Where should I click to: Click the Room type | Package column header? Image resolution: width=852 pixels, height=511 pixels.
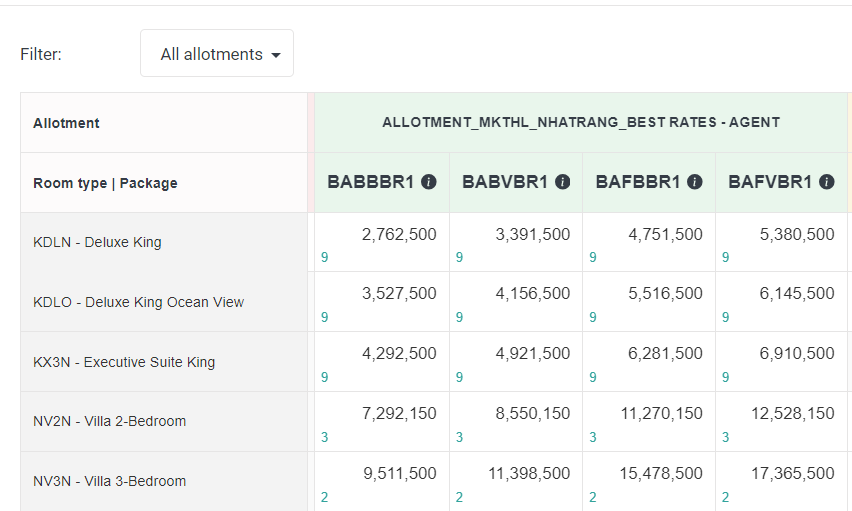coord(105,183)
